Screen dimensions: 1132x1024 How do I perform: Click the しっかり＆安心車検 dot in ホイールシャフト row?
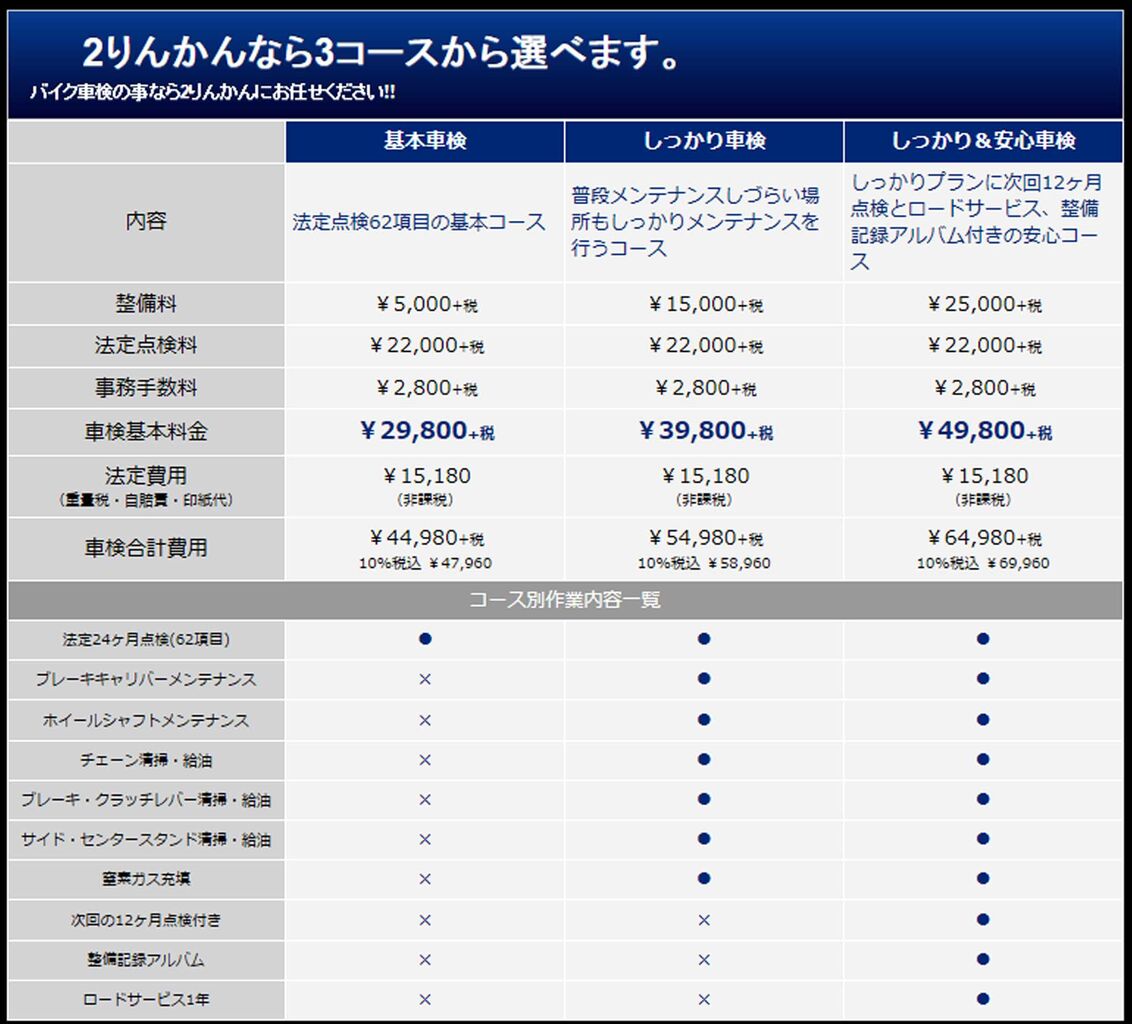click(x=983, y=720)
